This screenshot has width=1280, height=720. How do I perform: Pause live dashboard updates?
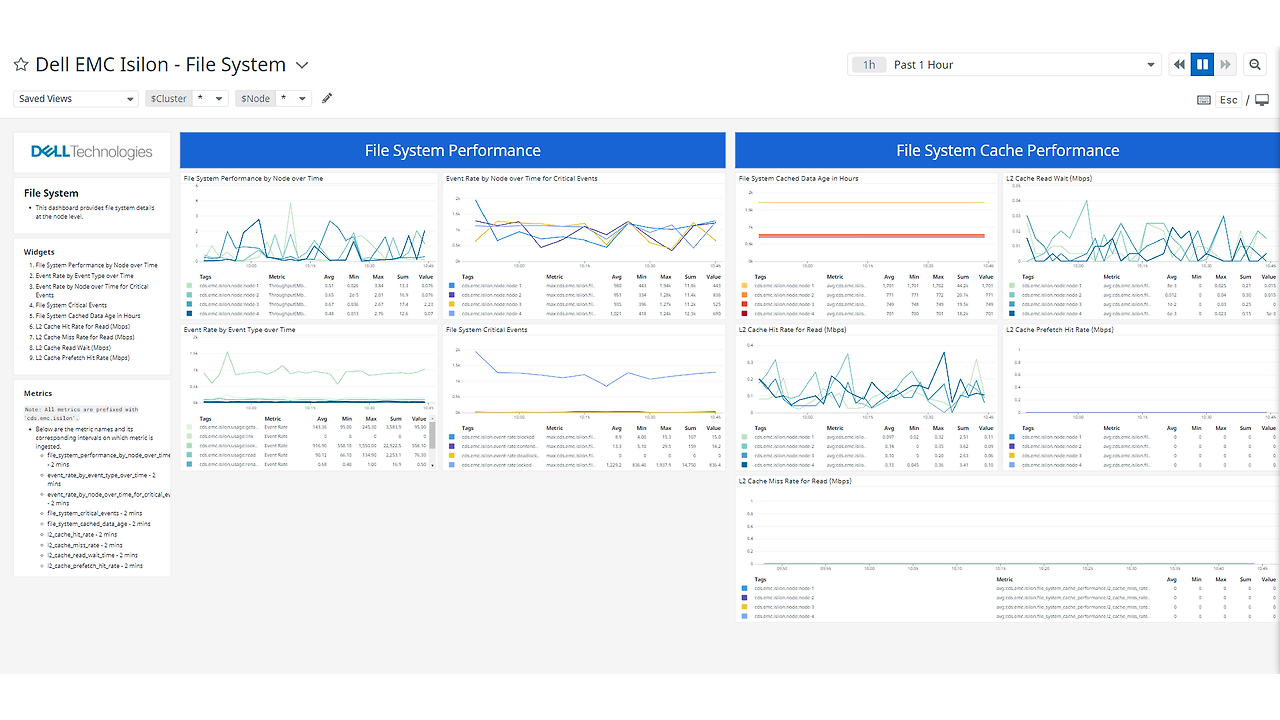1202,65
